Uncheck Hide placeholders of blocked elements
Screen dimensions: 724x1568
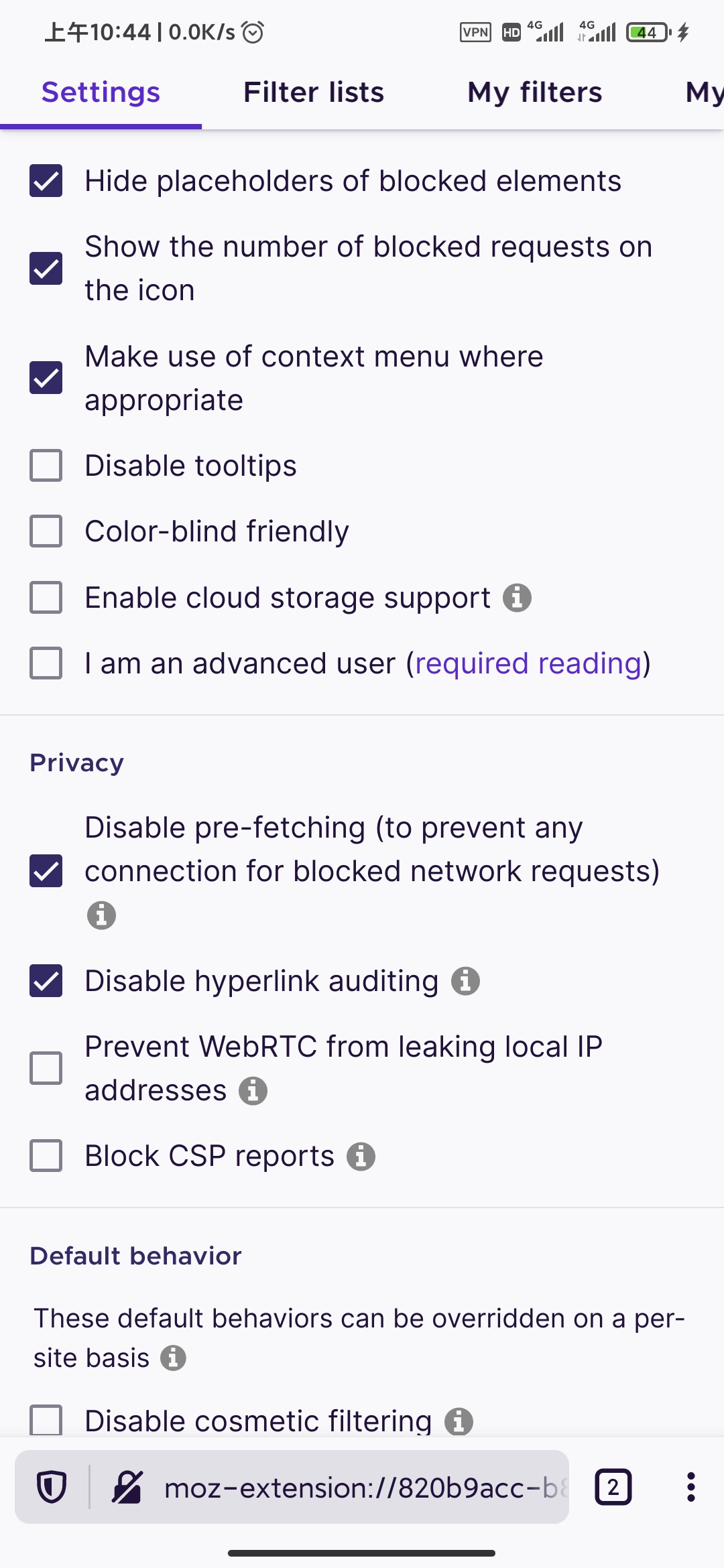[46, 180]
